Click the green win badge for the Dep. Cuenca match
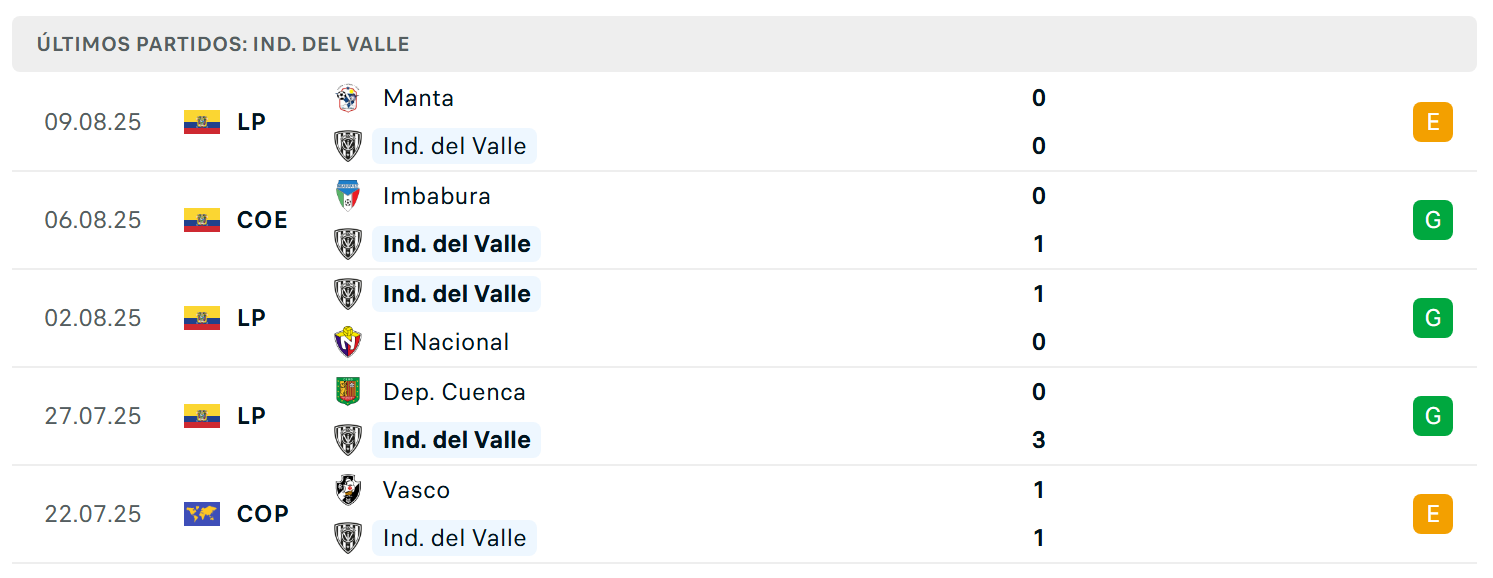The width and height of the screenshot is (1493, 578). 1432,416
